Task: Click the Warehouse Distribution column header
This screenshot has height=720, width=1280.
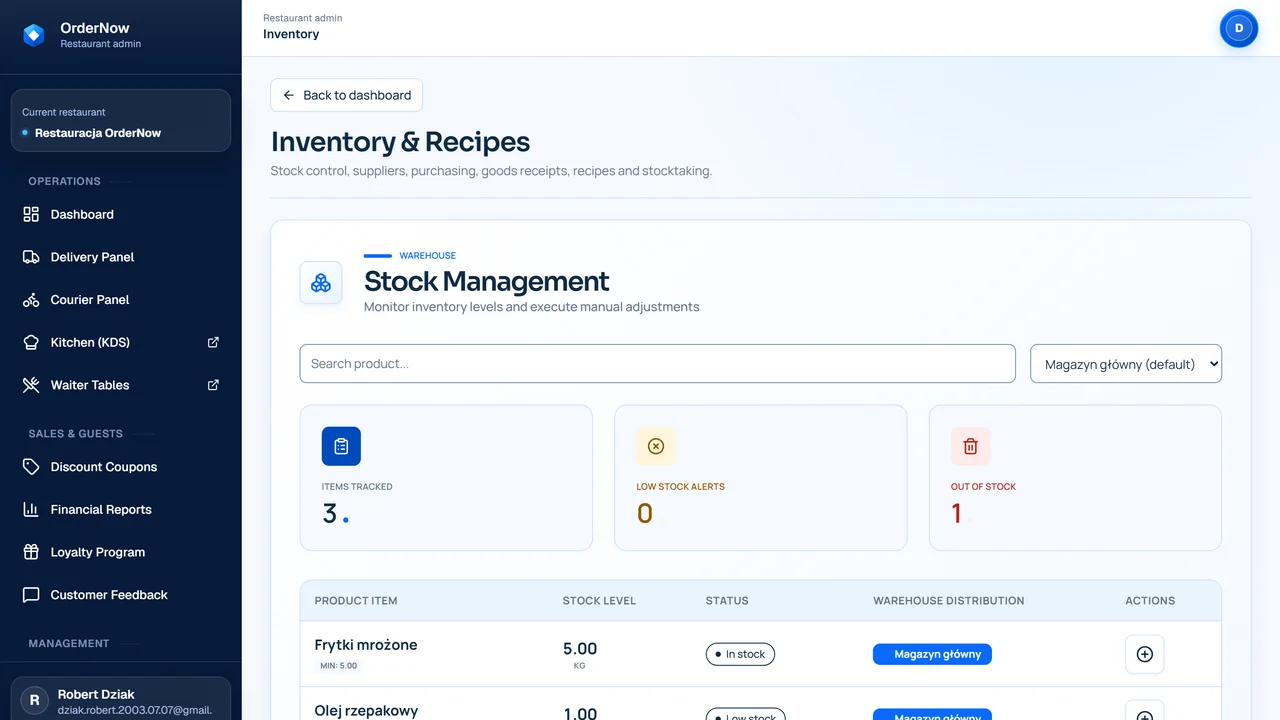Action: click(x=949, y=601)
